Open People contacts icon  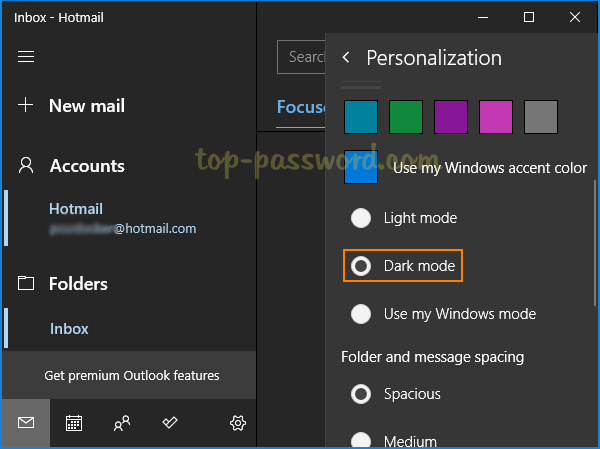(x=122, y=423)
